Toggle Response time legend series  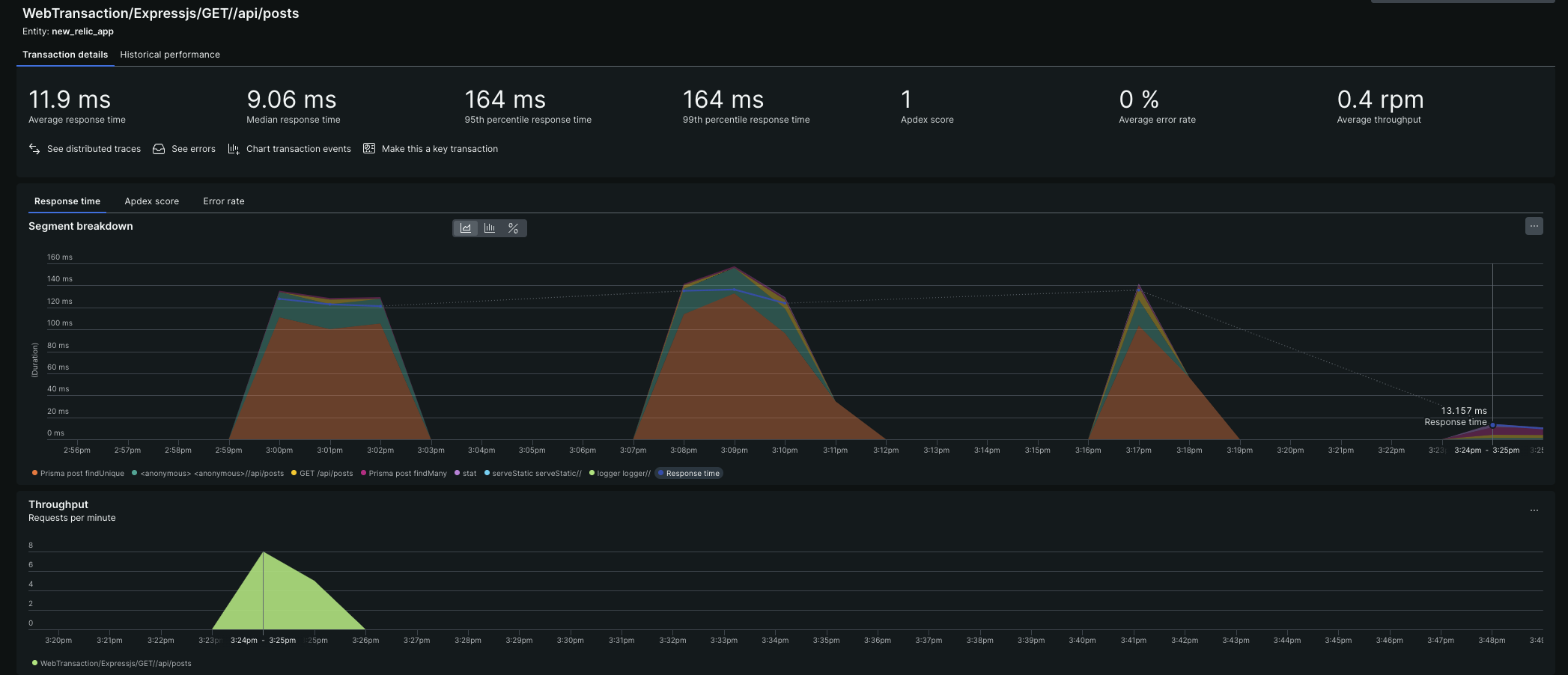(x=692, y=474)
